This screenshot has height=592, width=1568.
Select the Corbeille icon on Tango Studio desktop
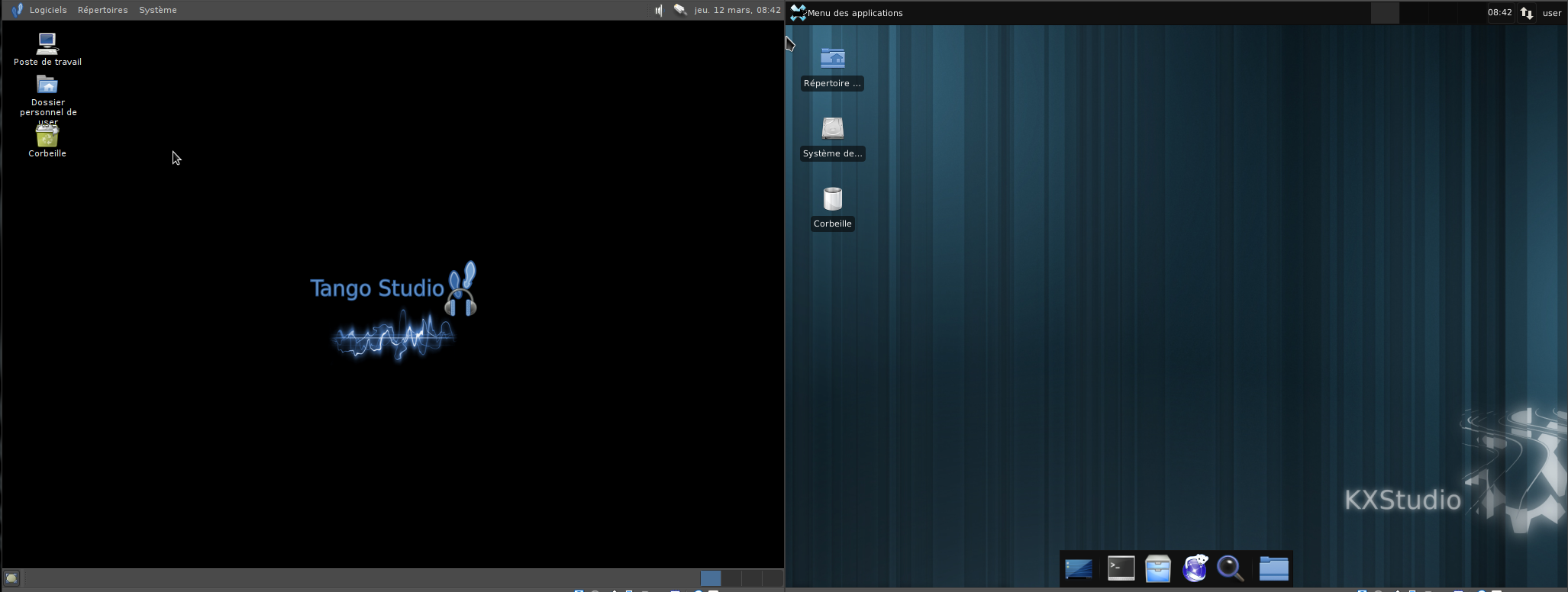47,141
